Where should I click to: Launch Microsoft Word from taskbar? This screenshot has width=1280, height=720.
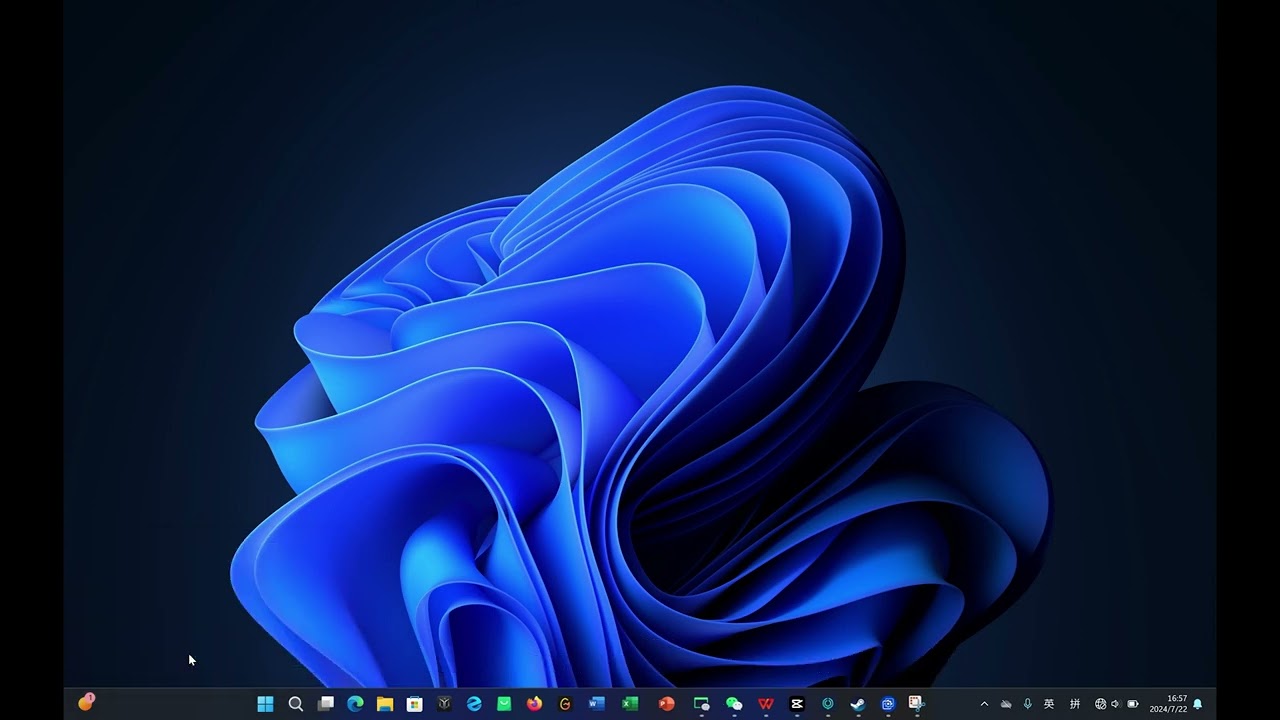[x=597, y=704]
